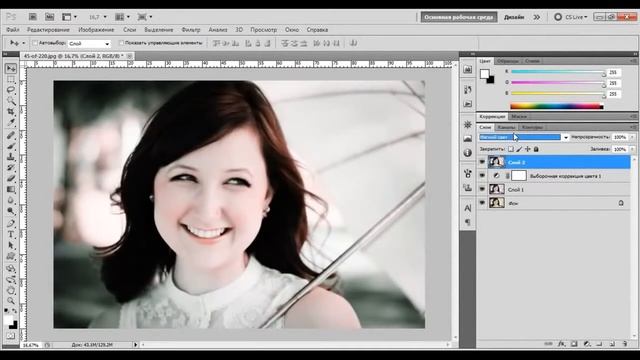The width and height of the screenshot is (640, 360).
Task: Hide the Selective Color adjustment layer
Action: tap(482, 176)
